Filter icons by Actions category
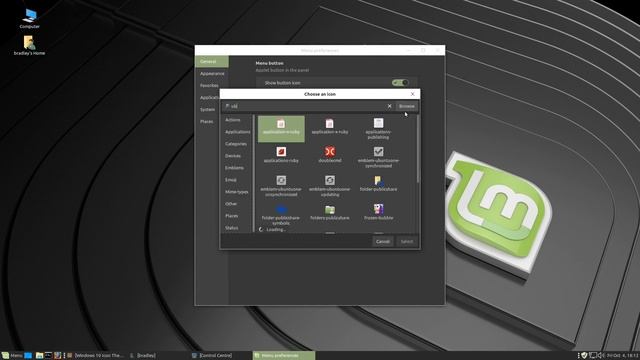The image size is (640, 360). (x=233, y=120)
